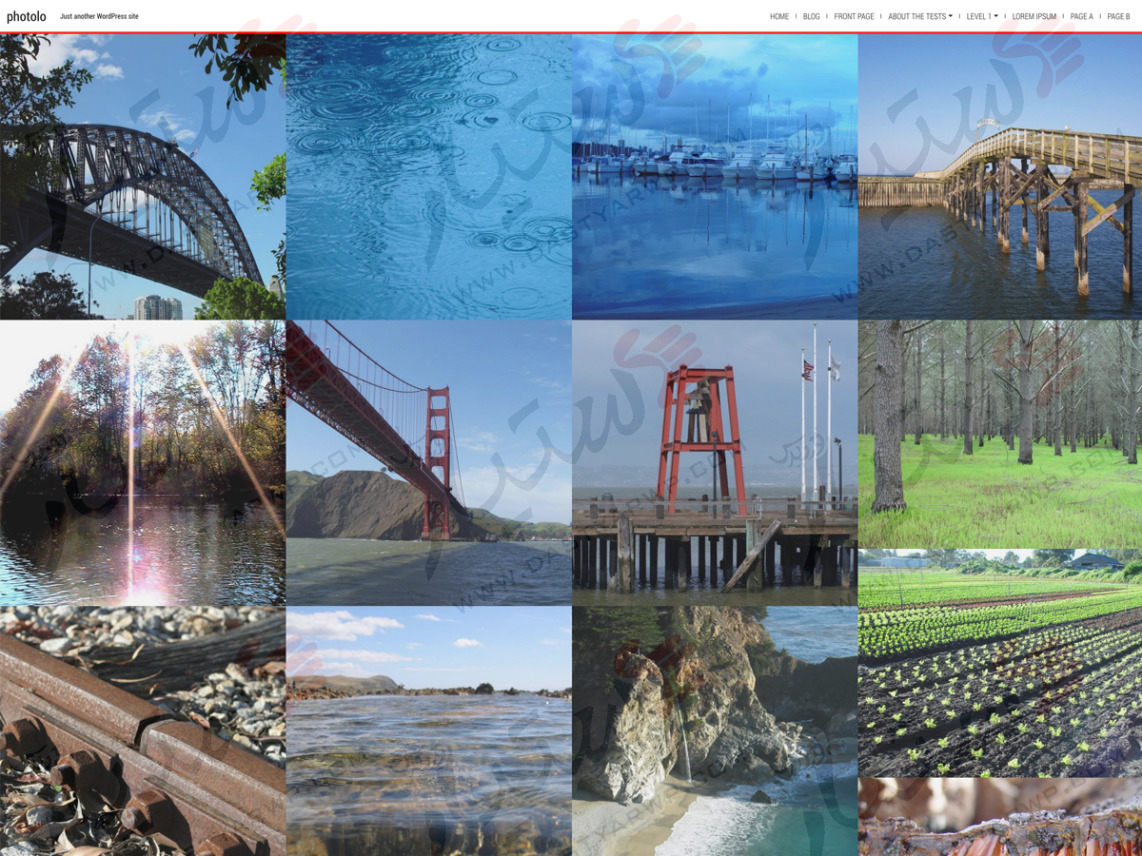This screenshot has height=856, width=1142.
Task: Go to the Blog page
Action: point(811,17)
